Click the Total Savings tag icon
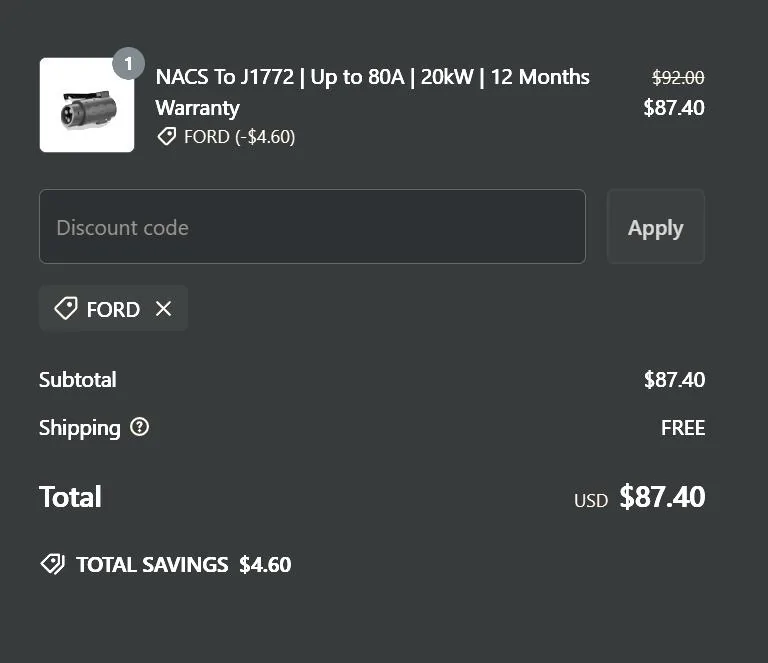This screenshot has width=768, height=663. 52,565
